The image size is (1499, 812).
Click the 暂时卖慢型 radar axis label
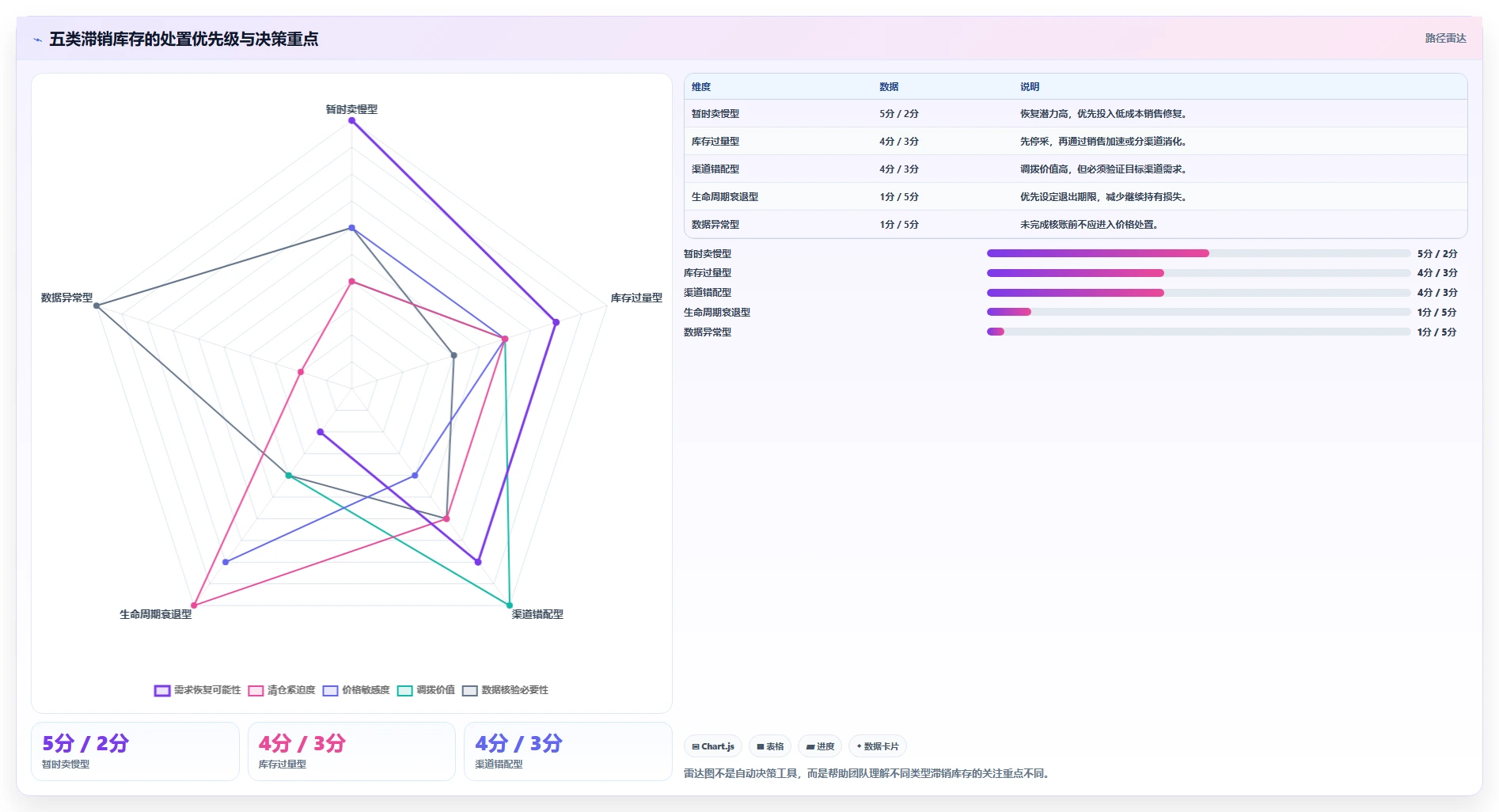(351, 109)
